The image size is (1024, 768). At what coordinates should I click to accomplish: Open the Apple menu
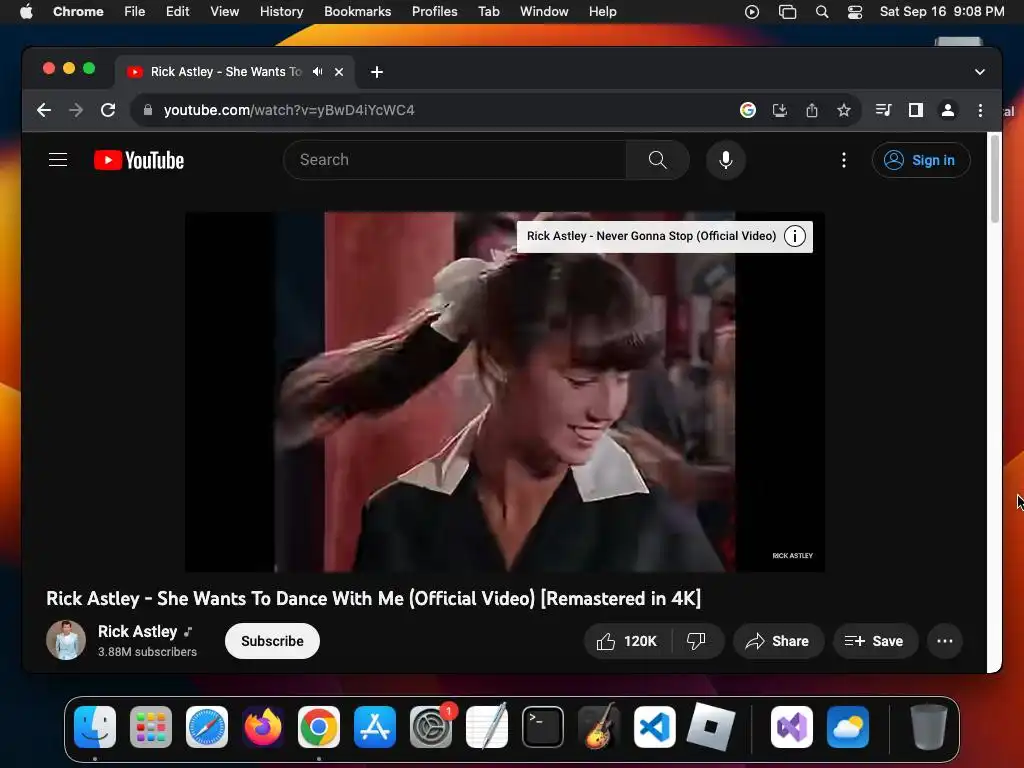click(26, 12)
